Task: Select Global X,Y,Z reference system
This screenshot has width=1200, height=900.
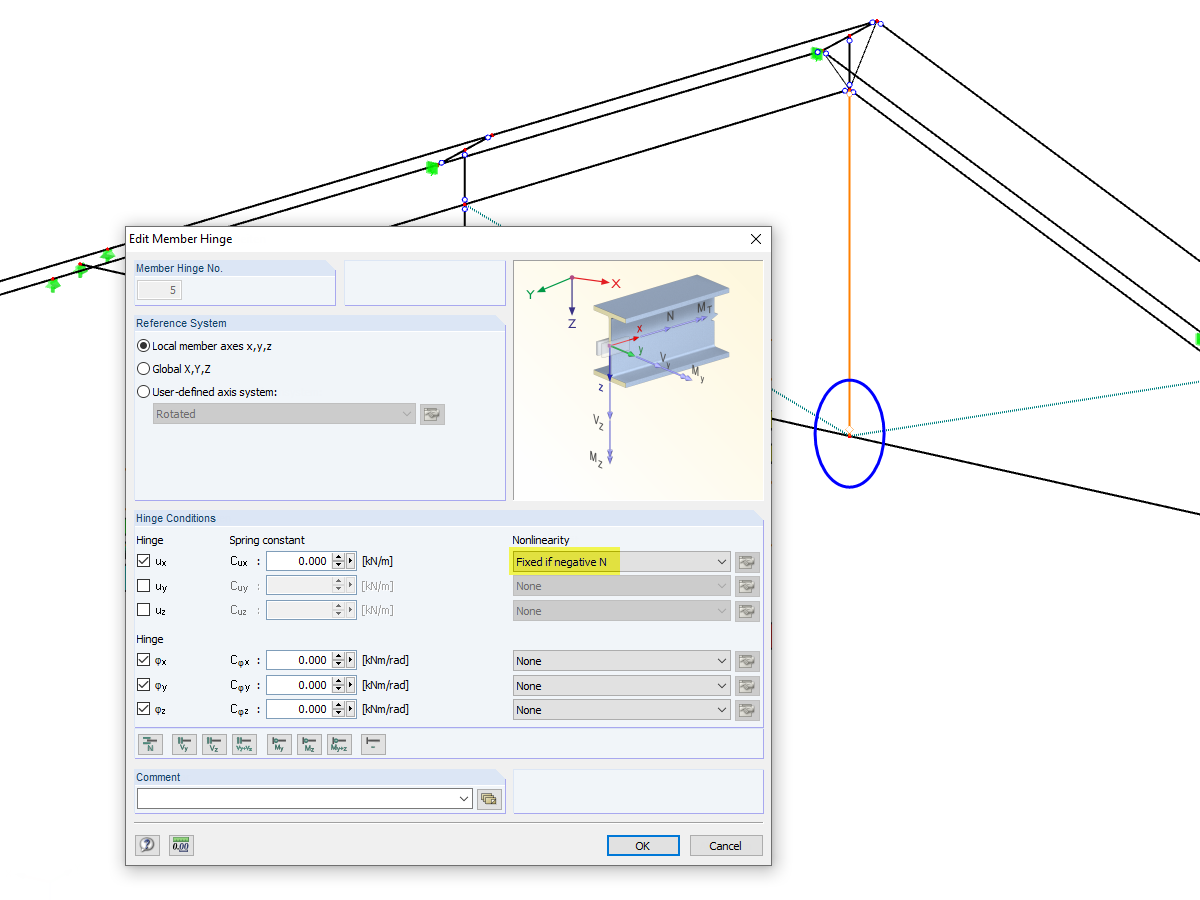Action: pyautogui.click(x=173, y=369)
